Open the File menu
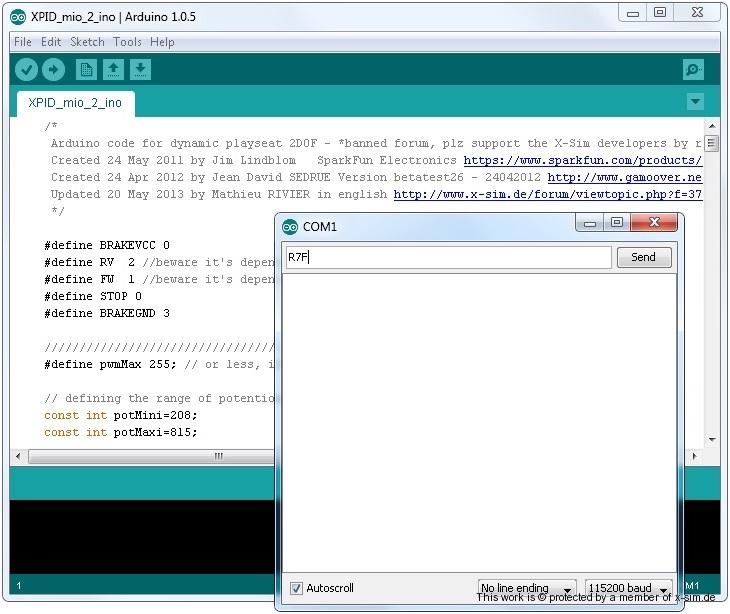Image resolution: width=730 pixels, height=614 pixels. coord(22,42)
